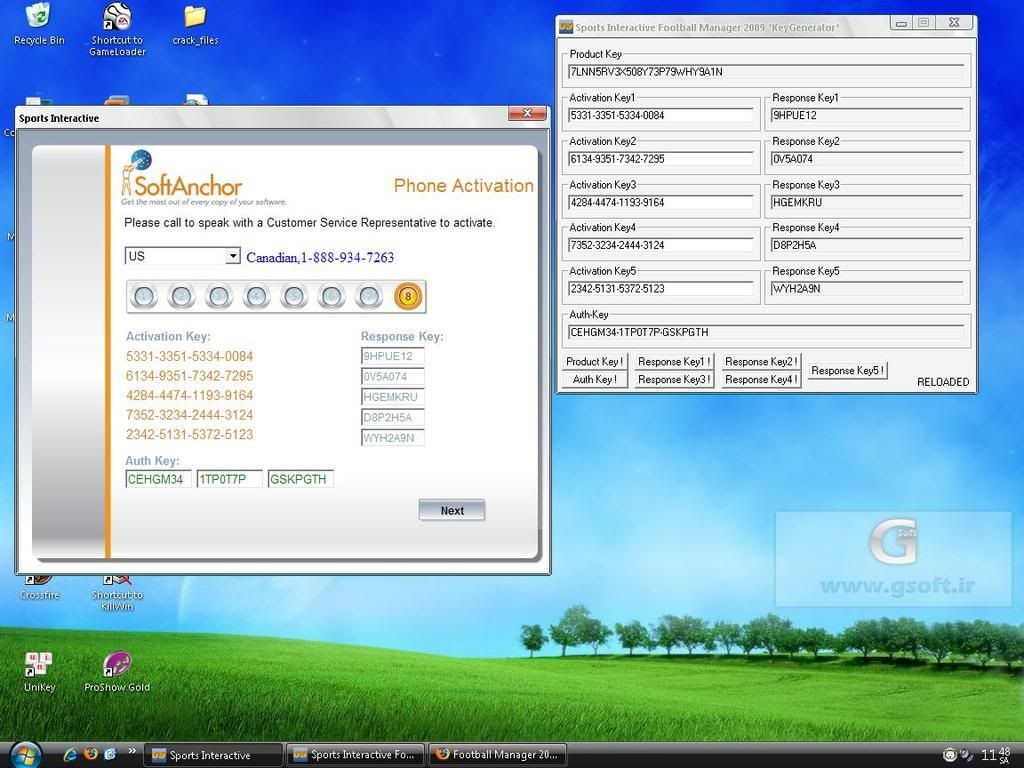
Task: Switch to Football Manager 20... taskbar item
Action: 498,755
